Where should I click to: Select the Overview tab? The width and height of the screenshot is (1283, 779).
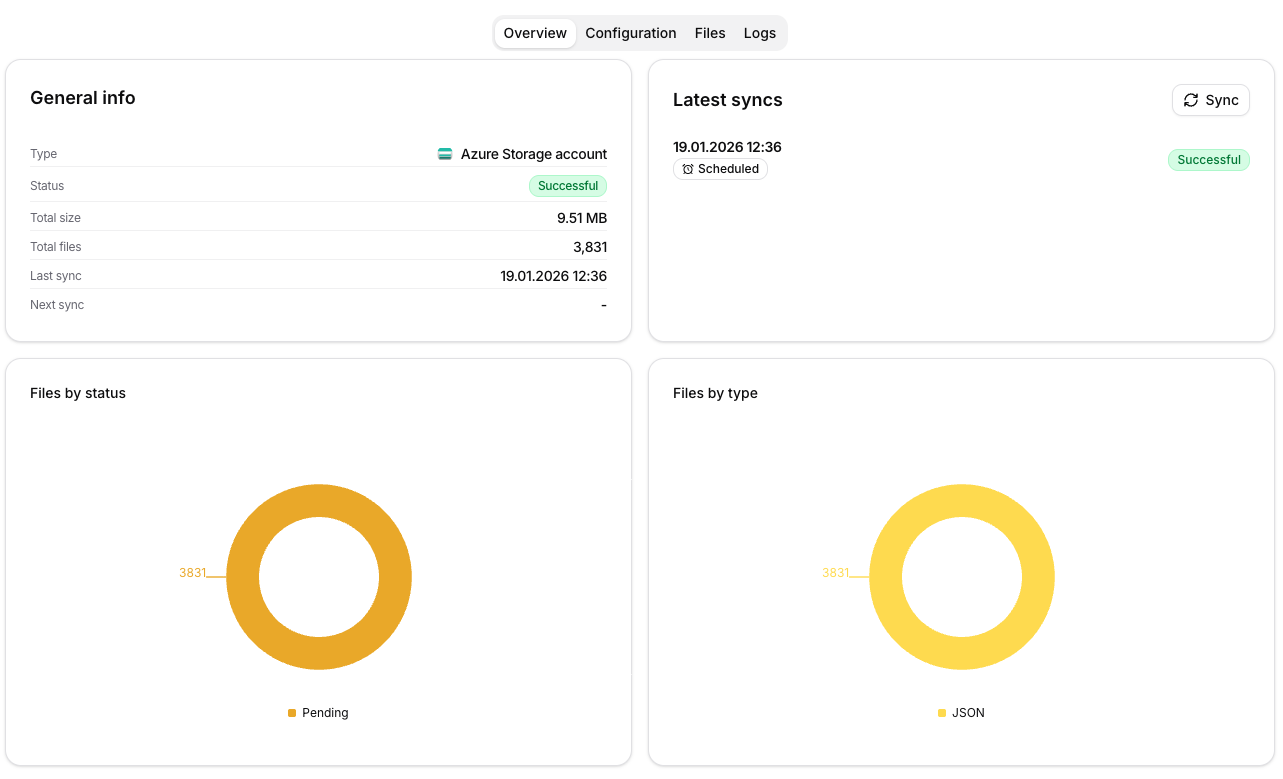[x=534, y=33]
